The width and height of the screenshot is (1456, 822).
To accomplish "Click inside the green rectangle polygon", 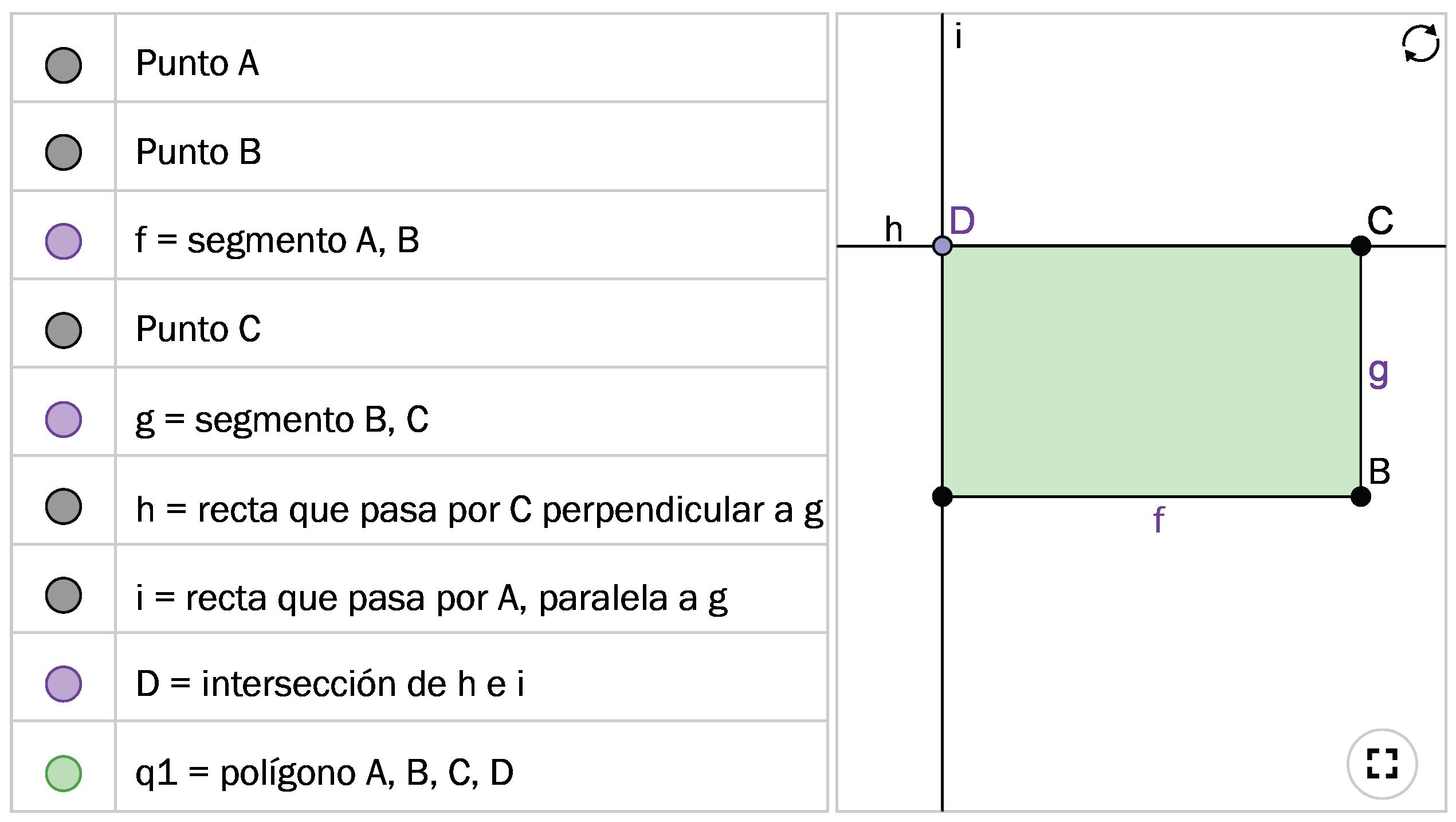I will click(1151, 371).
